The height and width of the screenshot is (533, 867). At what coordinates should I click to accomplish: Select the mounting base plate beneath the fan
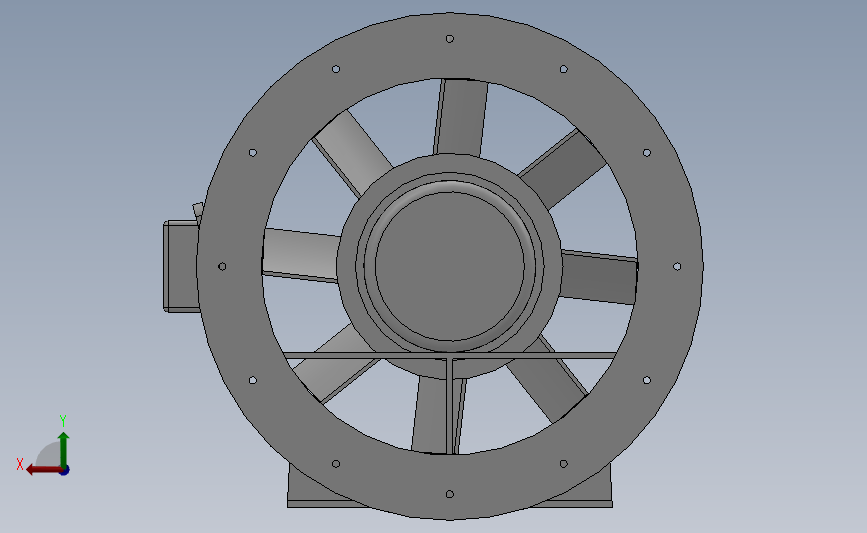[450, 503]
